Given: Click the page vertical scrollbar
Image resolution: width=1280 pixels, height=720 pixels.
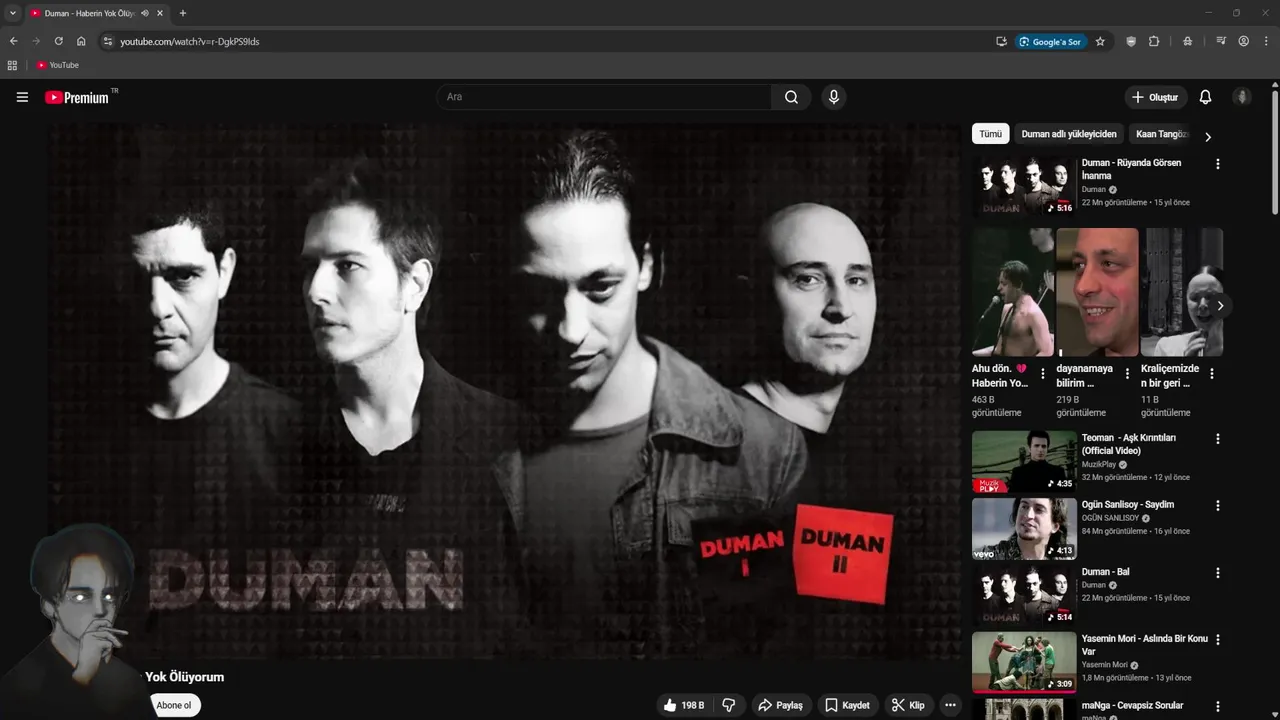Looking at the screenshot, I should coord(1275,150).
